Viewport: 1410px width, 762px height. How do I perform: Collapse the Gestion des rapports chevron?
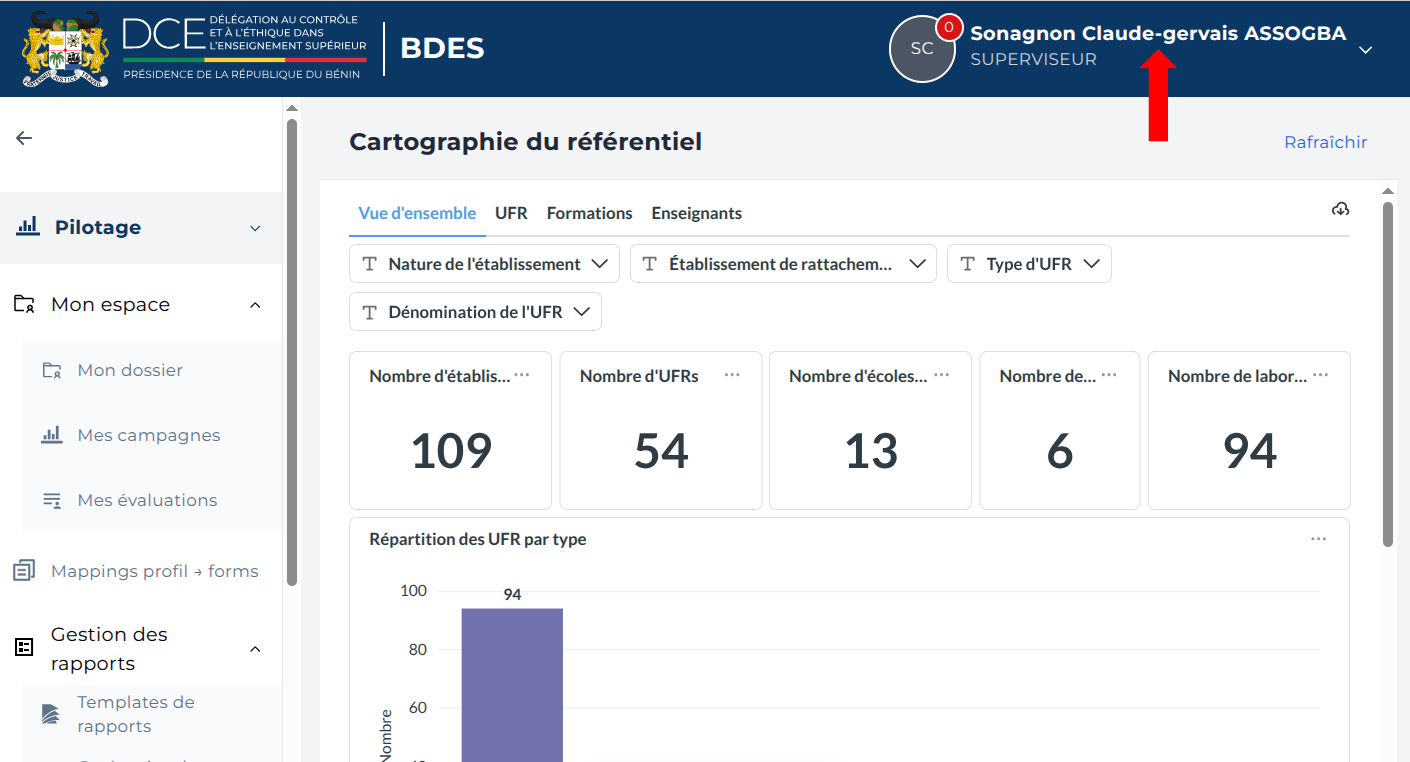pos(255,649)
